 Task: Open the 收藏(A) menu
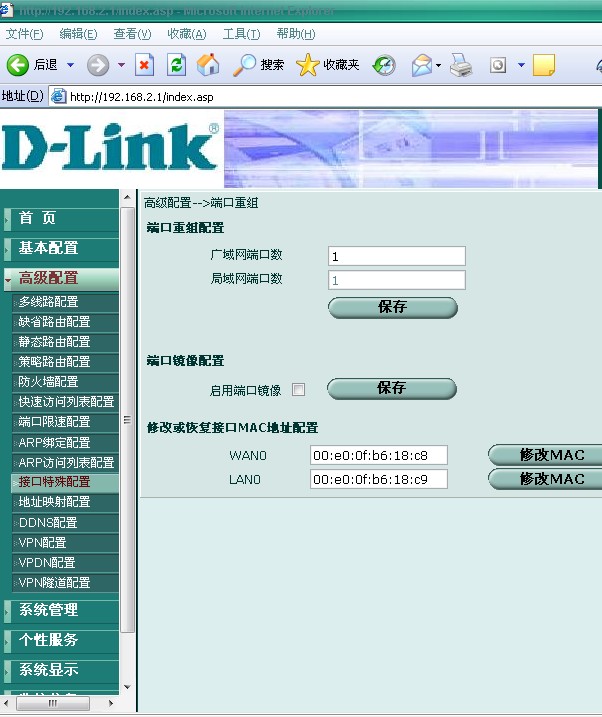click(x=186, y=34)
